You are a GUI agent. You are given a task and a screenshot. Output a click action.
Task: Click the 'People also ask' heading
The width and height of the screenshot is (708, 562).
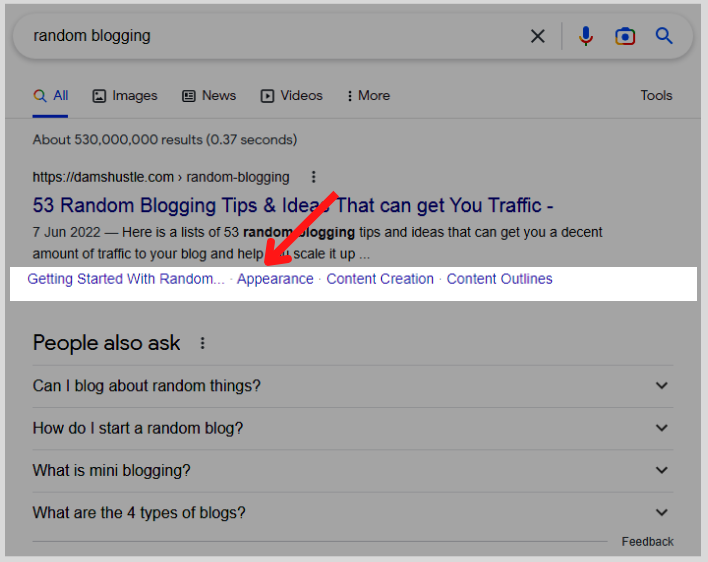pyautogui.click(x=107, y=343)
